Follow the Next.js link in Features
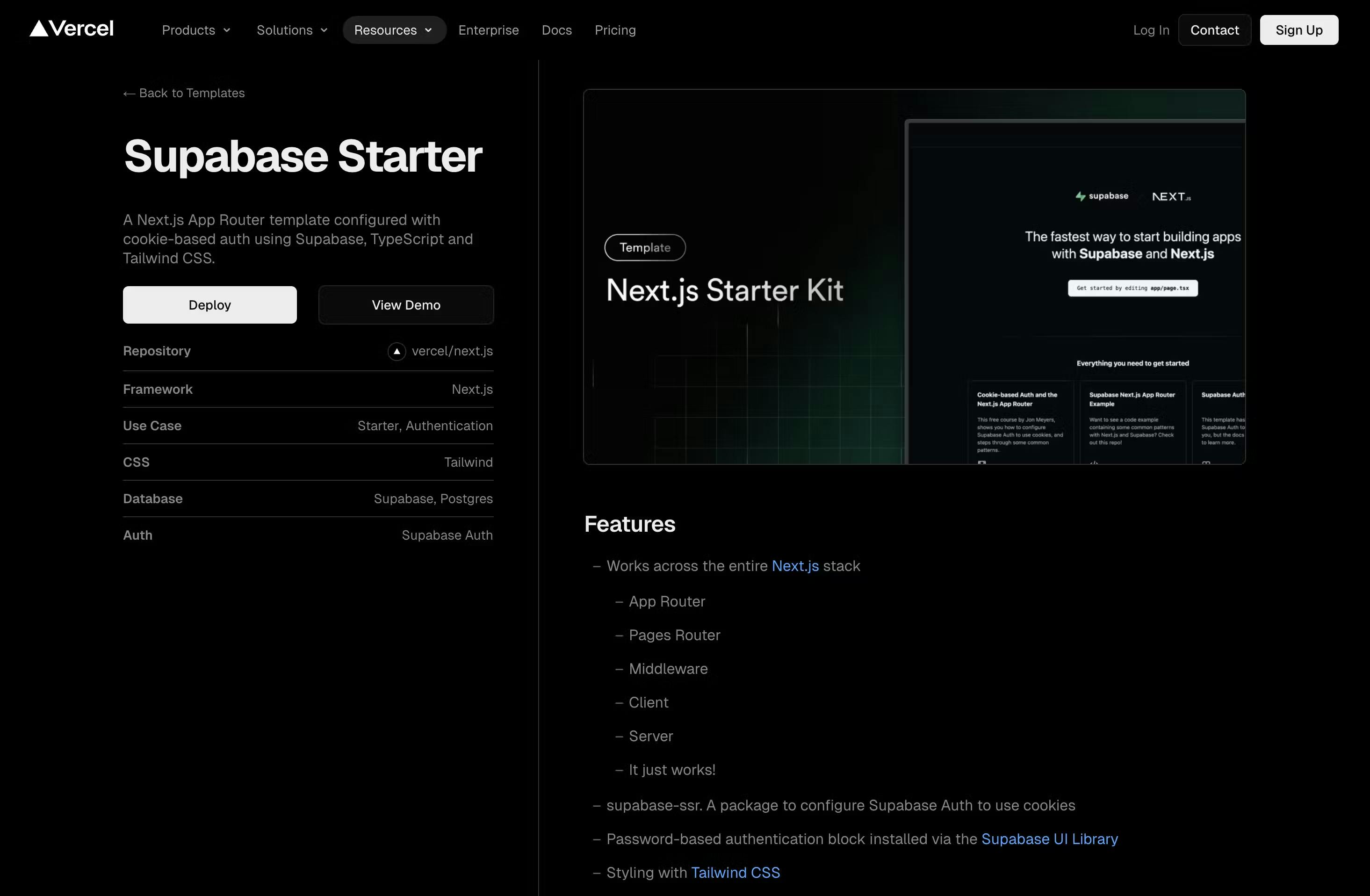1370x896 pixels. pos(795,566)
